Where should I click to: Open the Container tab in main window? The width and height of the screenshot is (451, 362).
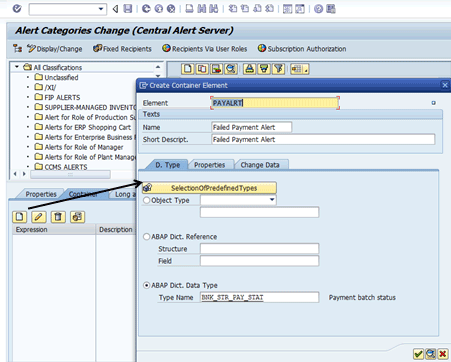[83, 194]
